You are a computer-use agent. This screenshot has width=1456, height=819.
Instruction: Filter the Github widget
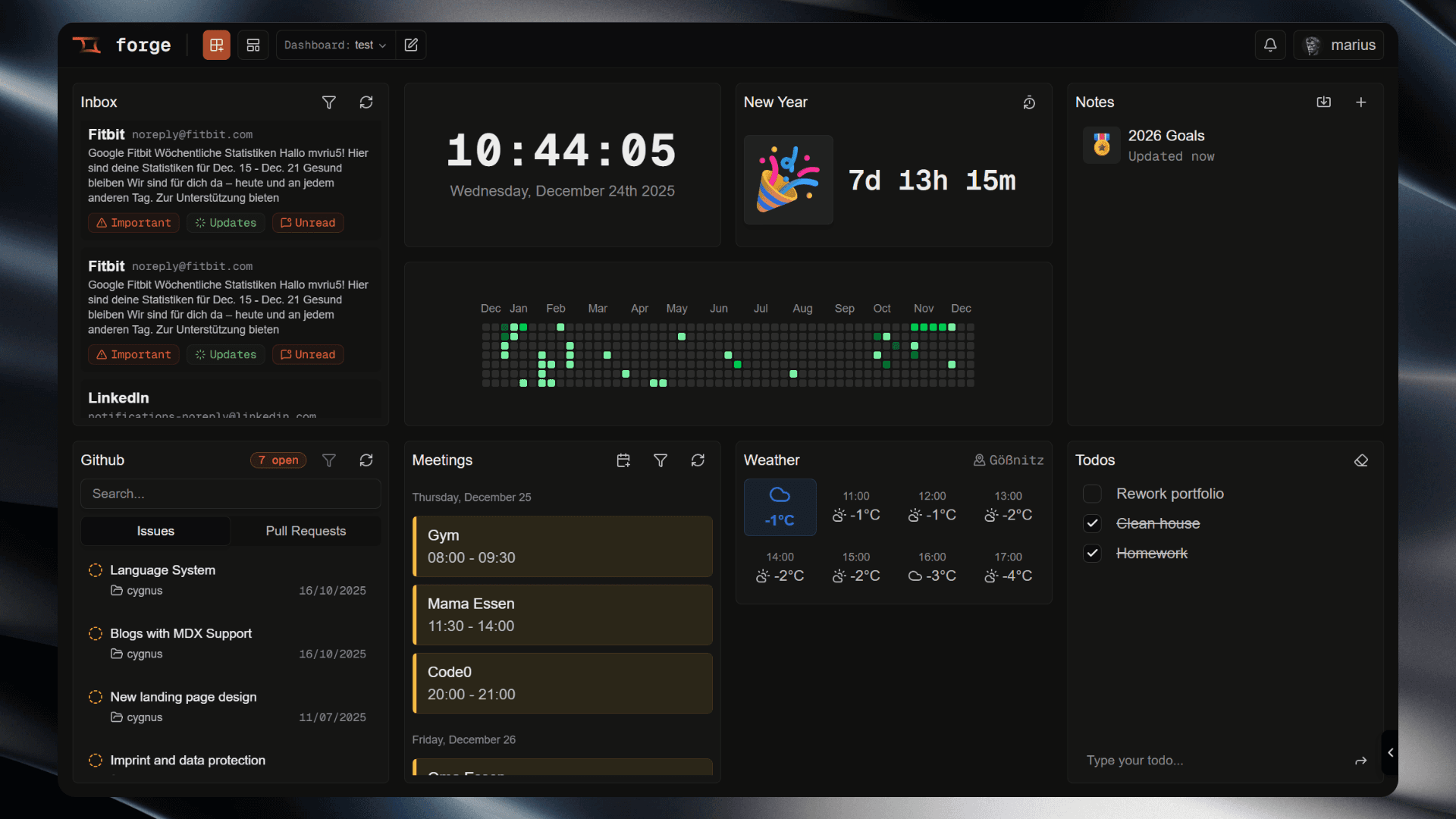(329, 460)
